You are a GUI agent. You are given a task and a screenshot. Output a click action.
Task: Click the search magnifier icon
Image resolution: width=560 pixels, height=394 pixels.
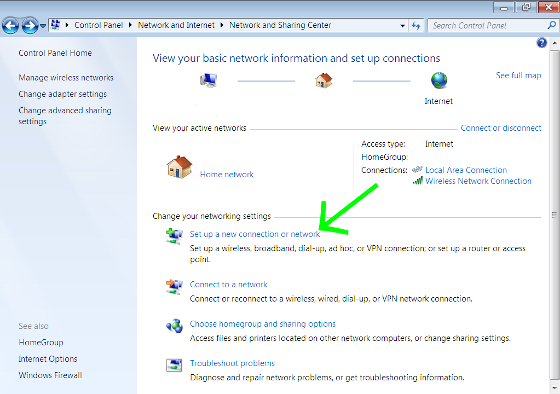pyautogui.click(x=551, y=25)
